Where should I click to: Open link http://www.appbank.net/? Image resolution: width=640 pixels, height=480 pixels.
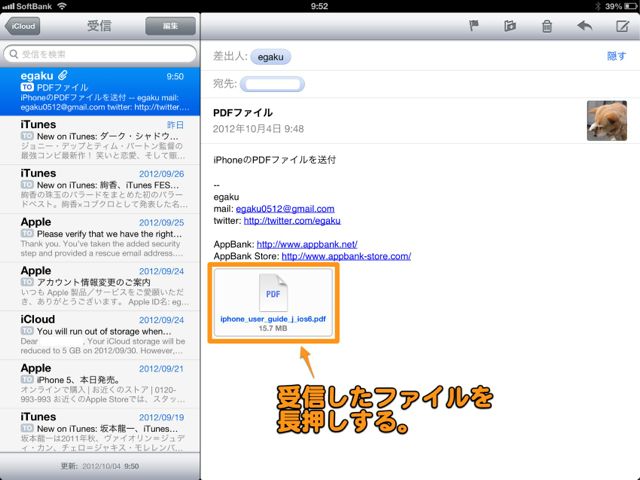[x=307, y=244]
